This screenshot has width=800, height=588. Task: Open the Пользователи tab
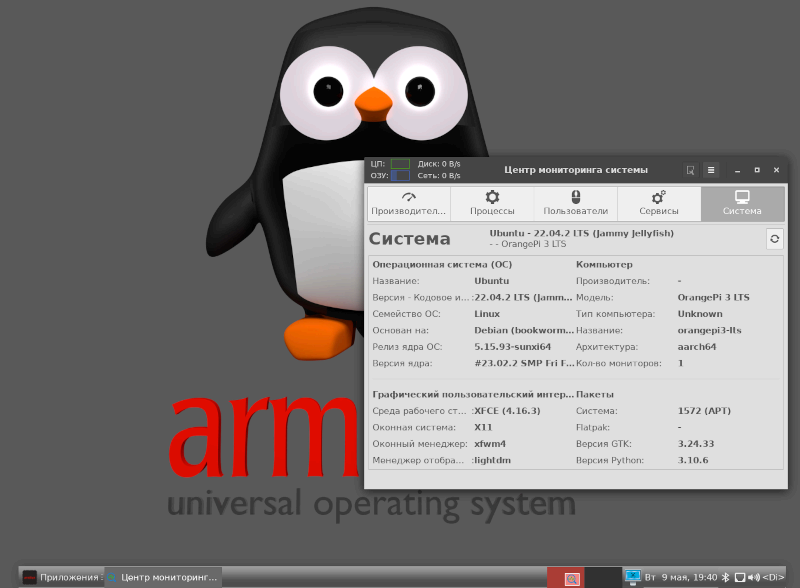tap(575, 203)
